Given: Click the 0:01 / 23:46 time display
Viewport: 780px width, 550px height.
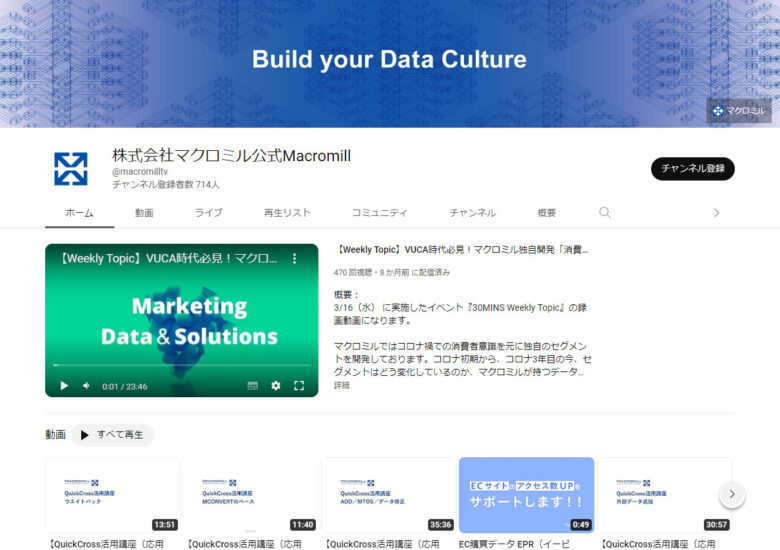Looking at the screenshot, I should 125,386.
